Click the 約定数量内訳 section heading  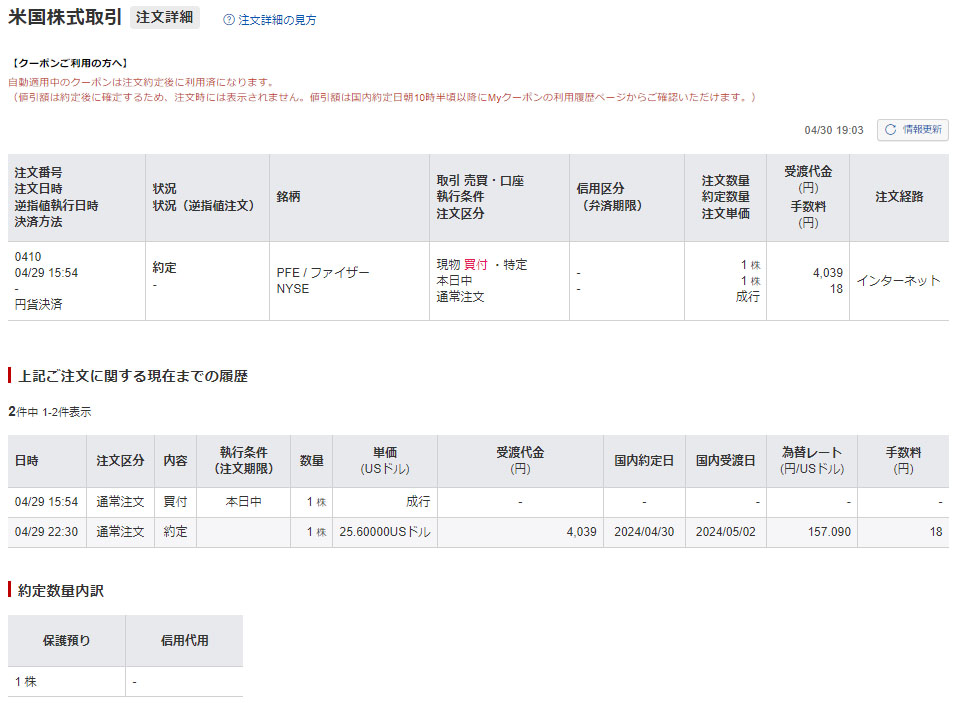tap(60, 591)
